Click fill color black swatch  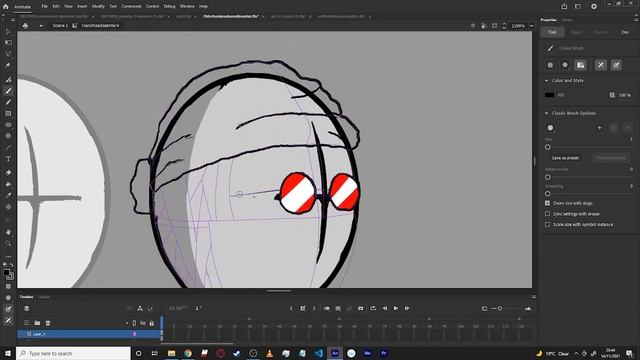[549, 95]
